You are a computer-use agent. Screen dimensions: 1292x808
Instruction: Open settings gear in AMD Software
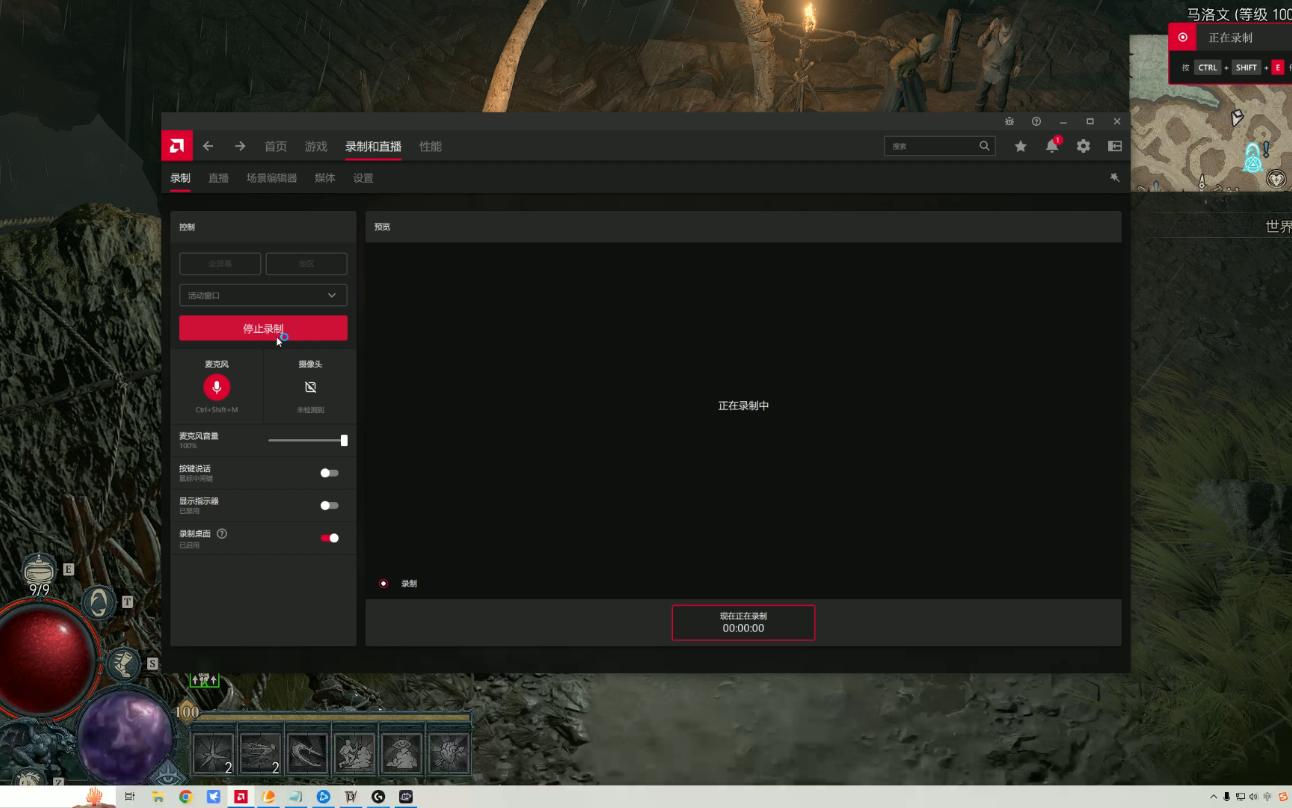(x=1083, y=146)
